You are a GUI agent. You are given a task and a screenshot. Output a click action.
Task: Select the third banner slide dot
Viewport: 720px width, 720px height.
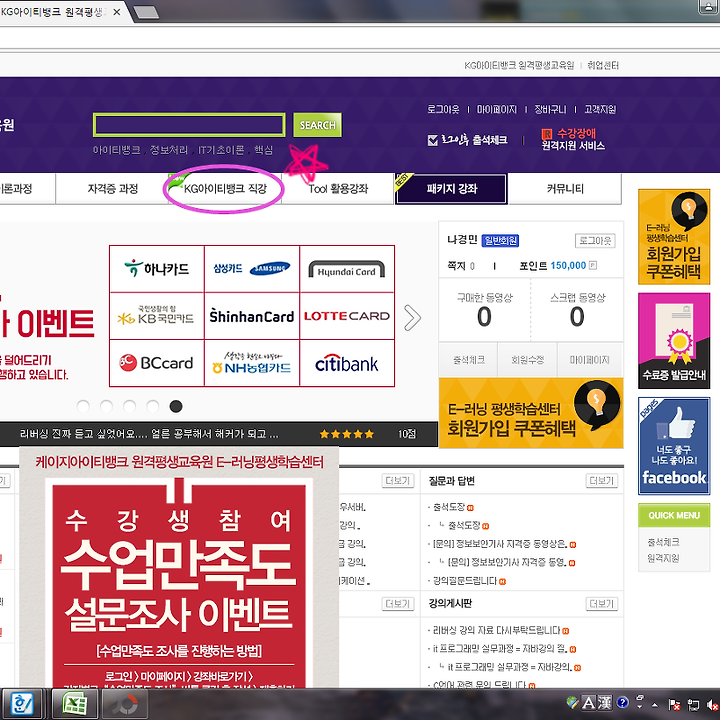click(x=129, y=406)
